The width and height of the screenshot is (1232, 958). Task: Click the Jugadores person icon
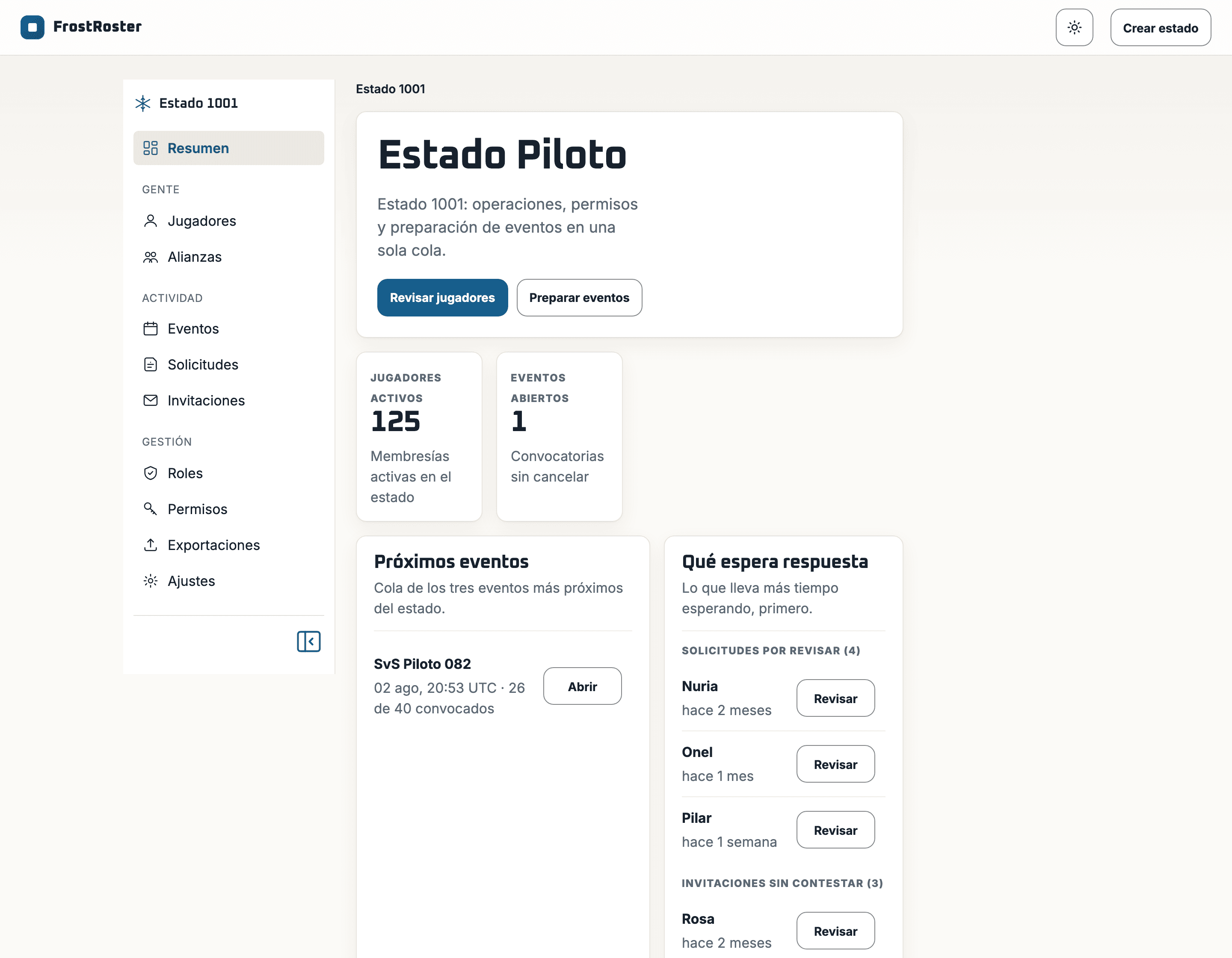(150, 221)
